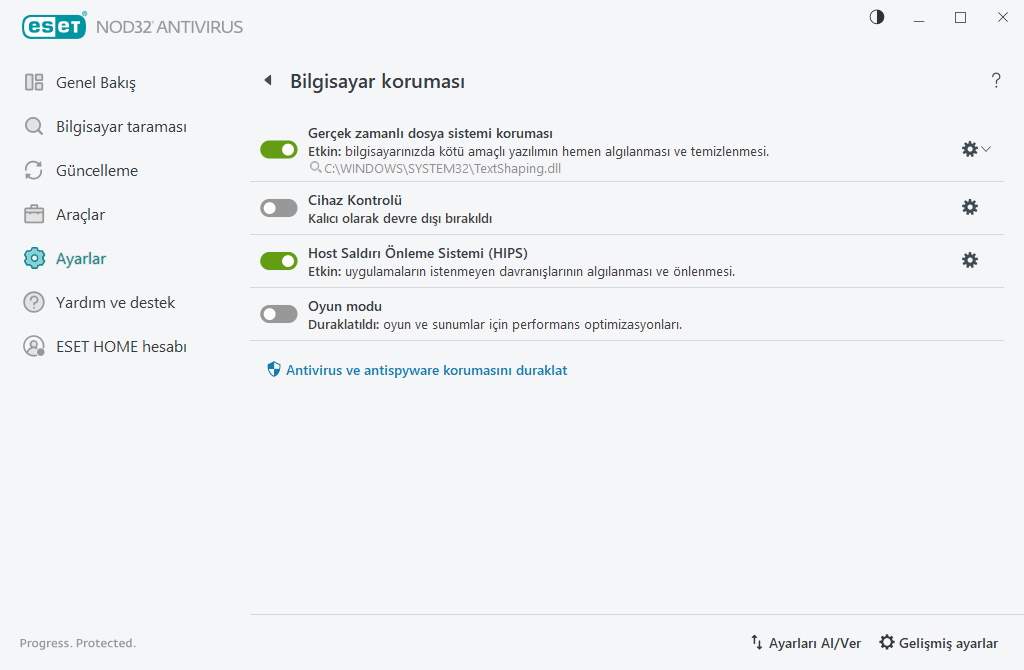Click the Araçlar briefcase icon

tap(34, 214)
